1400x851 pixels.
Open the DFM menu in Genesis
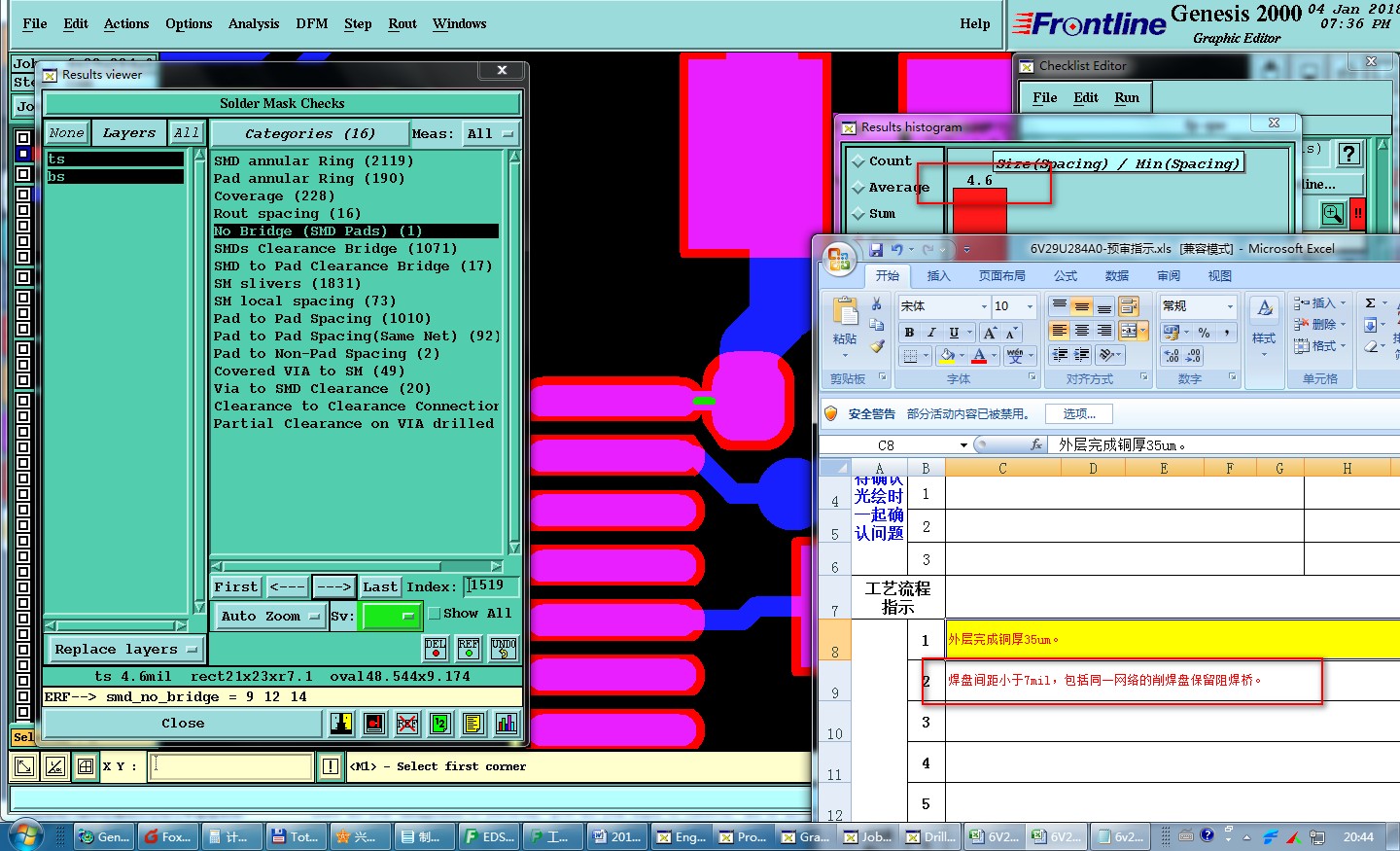click(x=312, y=23)
